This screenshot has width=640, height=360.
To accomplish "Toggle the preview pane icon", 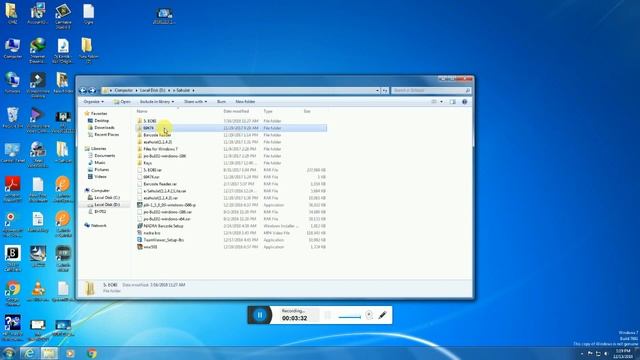I will click(x=453, y=102).
